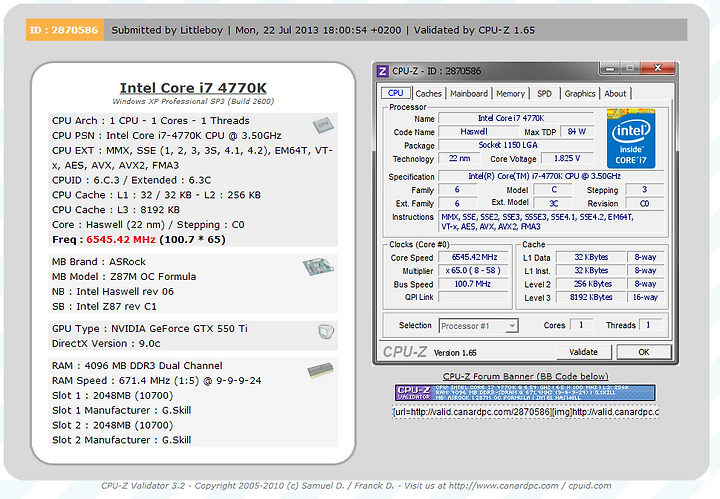The width and height of the screenshot is (720, 499).
Task: Click the orange ID : 2870586 label
Action: tap(64, 30)
